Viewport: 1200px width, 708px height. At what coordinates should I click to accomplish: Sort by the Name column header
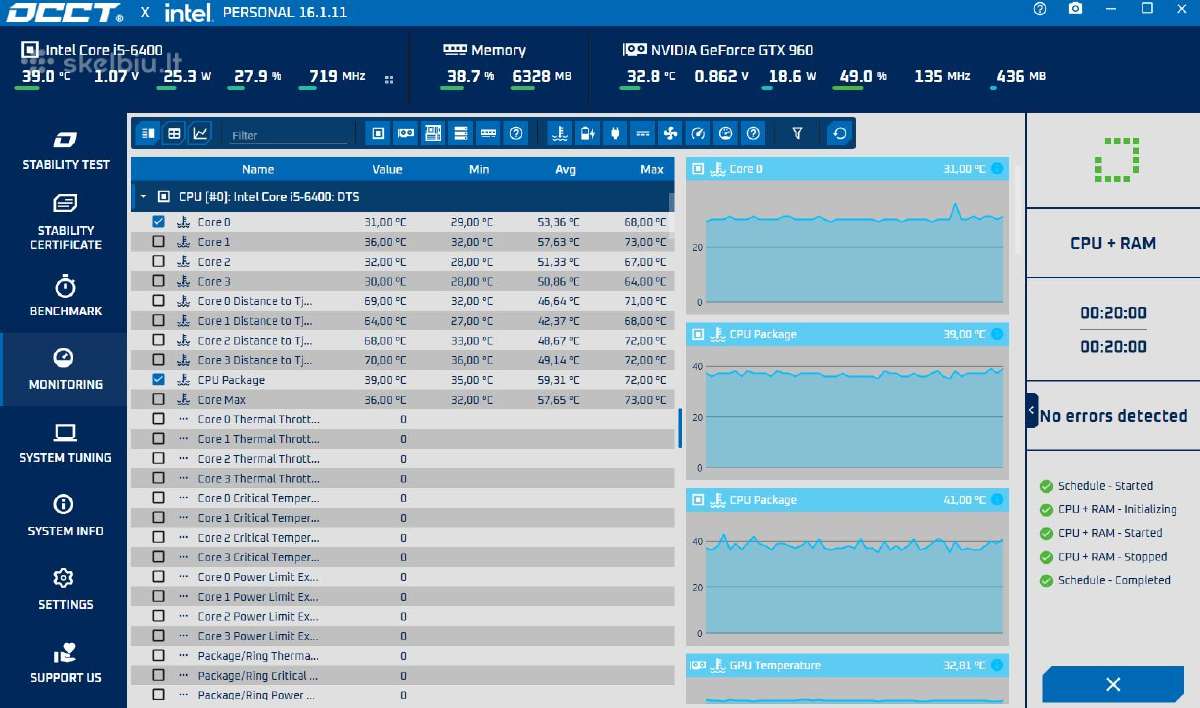coord(258,169)
